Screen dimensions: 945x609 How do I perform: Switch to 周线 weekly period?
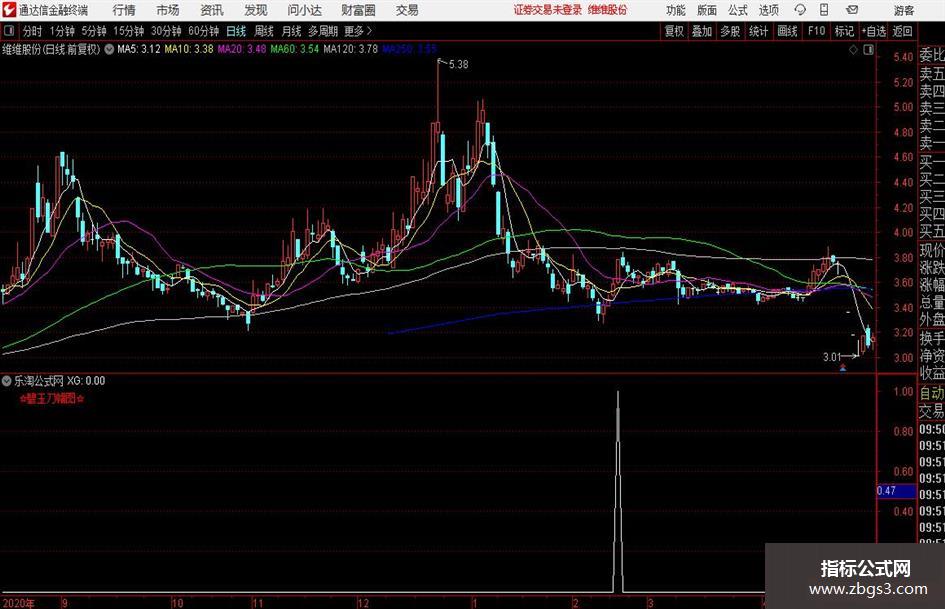point(264,31)
